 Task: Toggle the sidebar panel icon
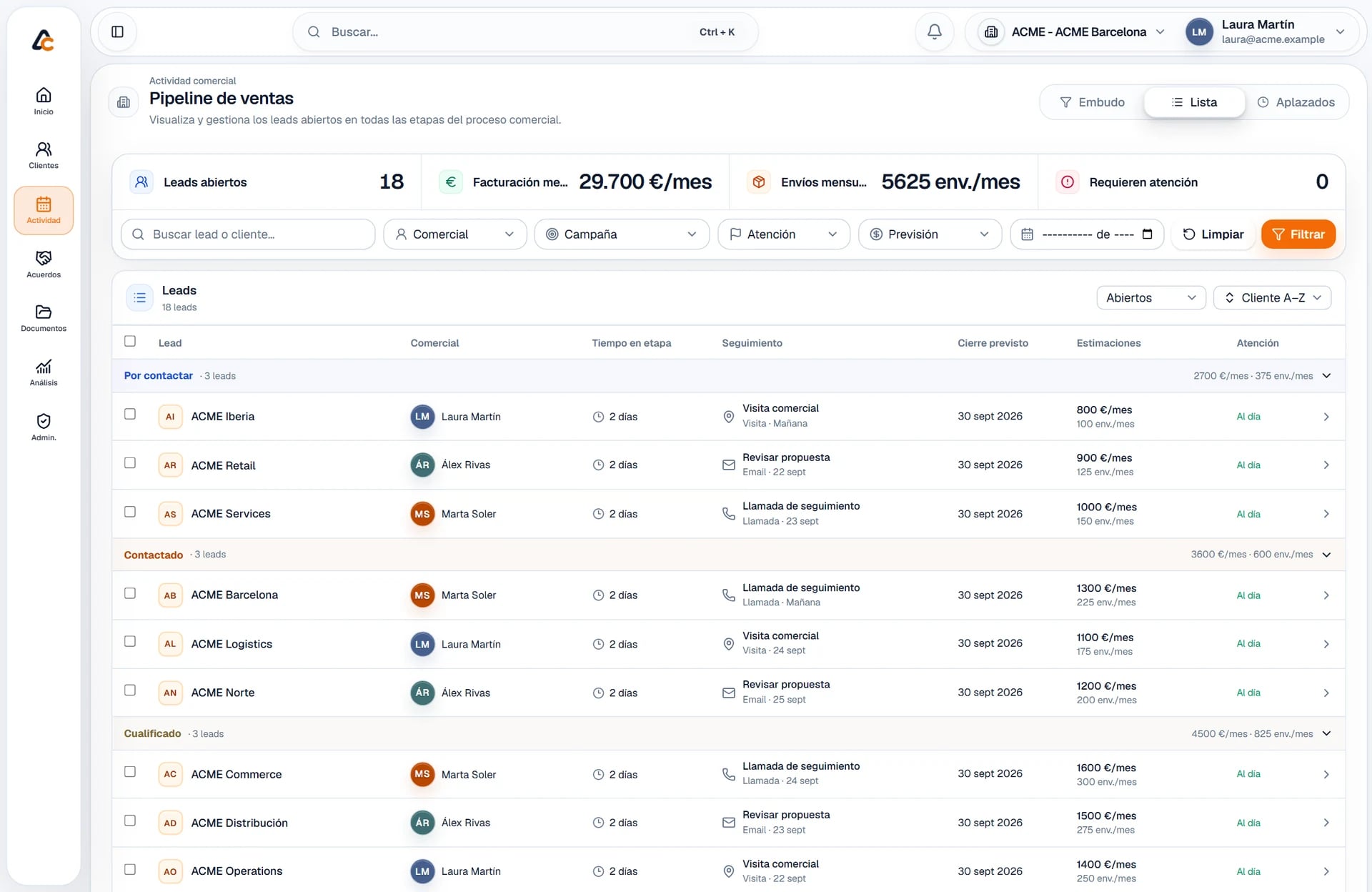pyautogui.click(x=117, y=31)
